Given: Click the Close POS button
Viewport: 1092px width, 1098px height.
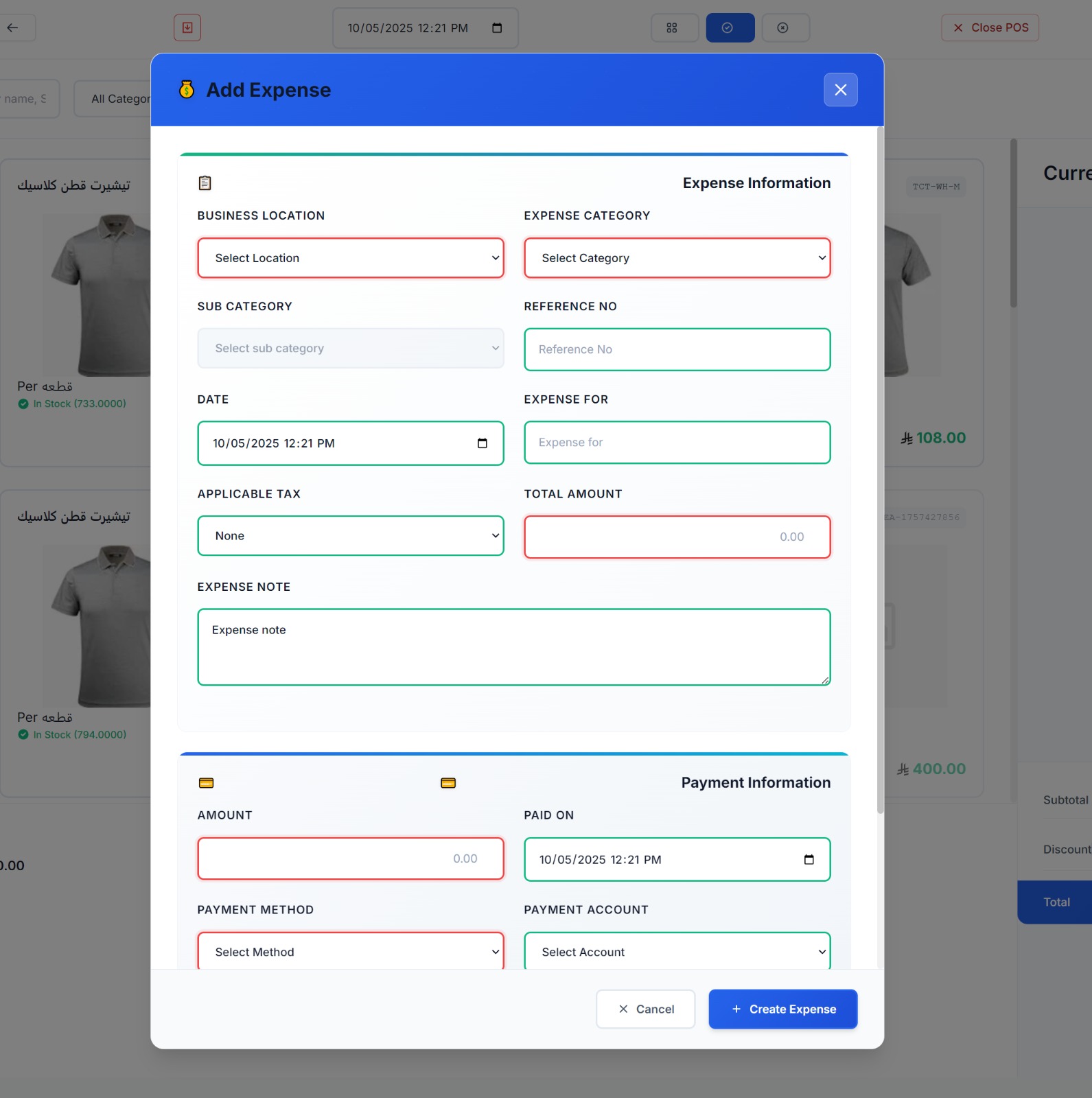Looking at the screenshot, I should coord(989,28).
